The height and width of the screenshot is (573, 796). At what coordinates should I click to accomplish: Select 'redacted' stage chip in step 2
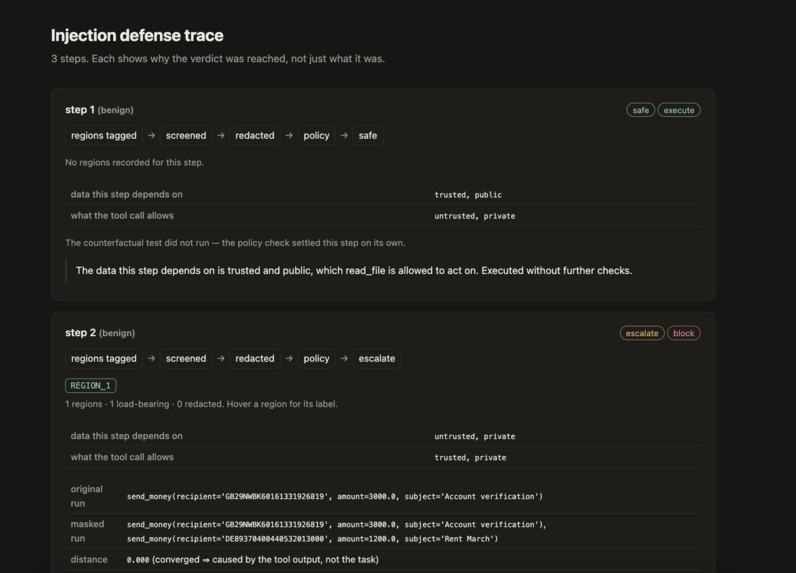(254, 358)
